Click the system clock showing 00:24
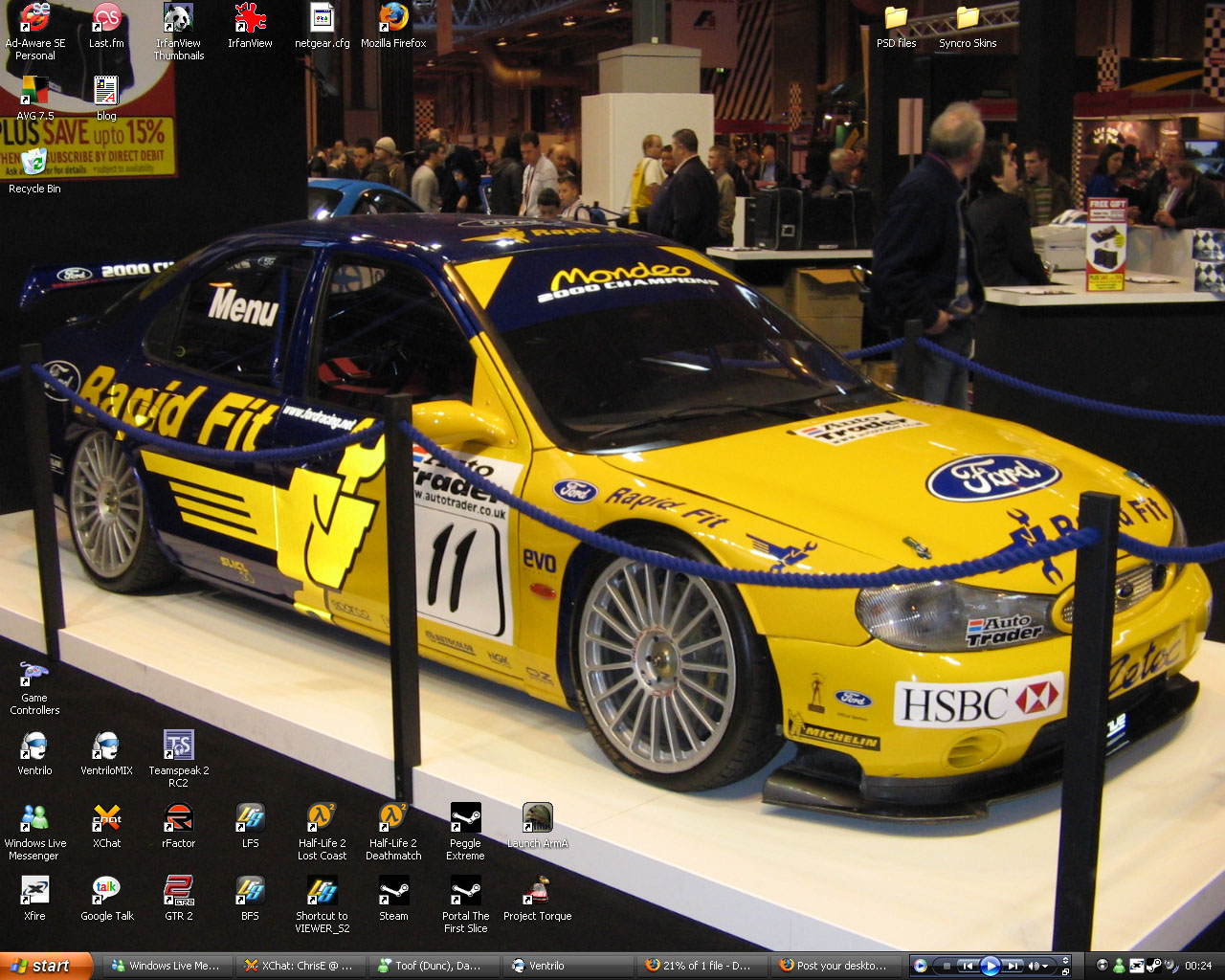 1198,966
